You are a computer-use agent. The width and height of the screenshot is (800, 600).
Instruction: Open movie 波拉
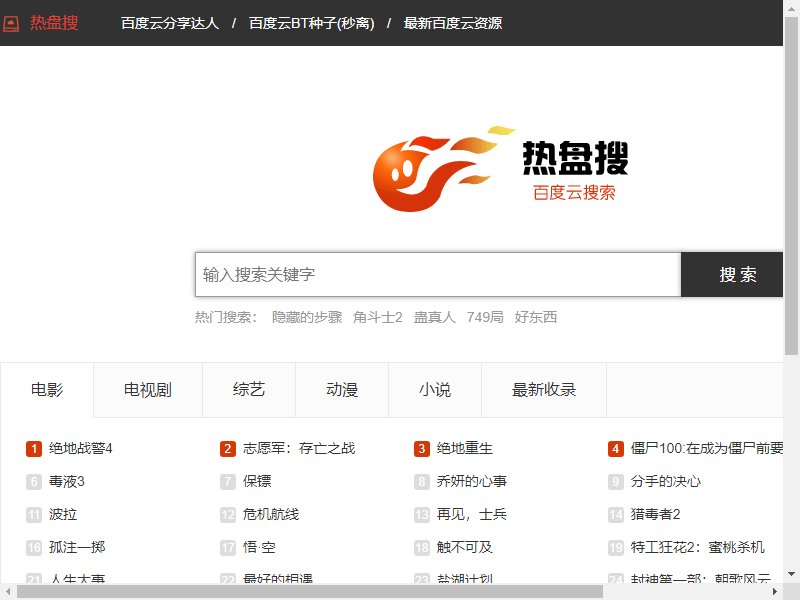[x=63, y=514]
